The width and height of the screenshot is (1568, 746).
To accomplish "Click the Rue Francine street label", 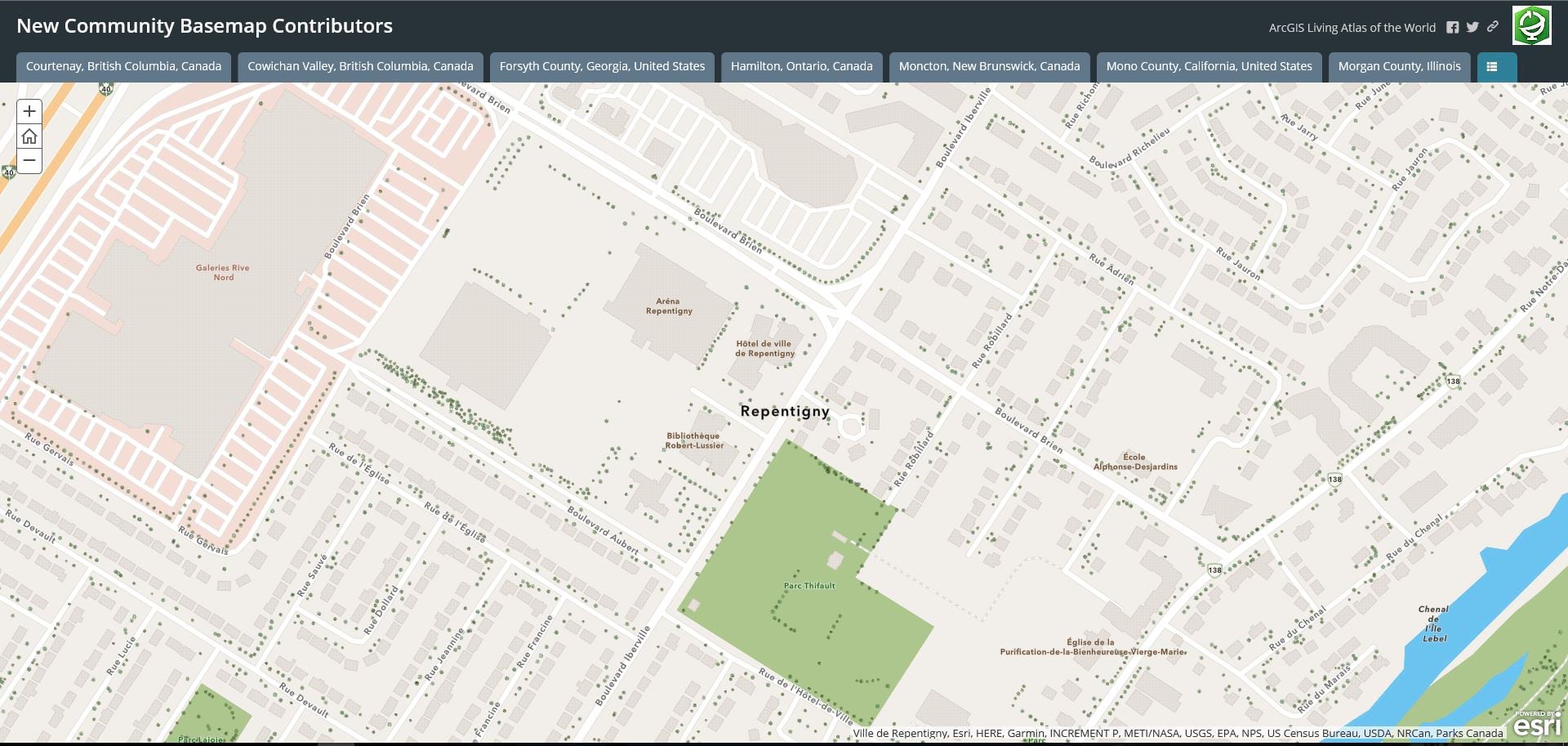I will tap(534, 641).
